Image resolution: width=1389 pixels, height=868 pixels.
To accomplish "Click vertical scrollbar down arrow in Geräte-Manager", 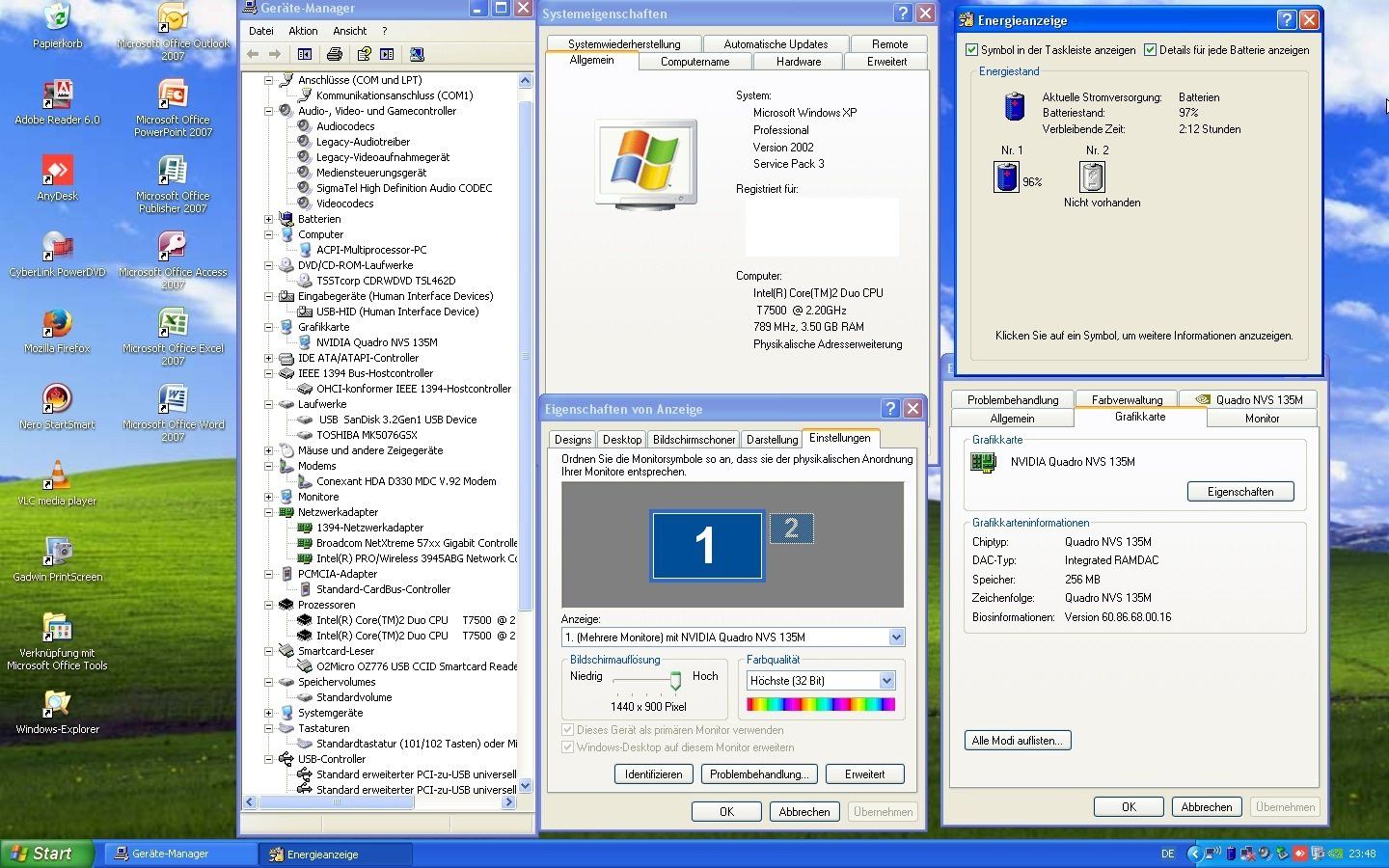I will click(525, 786).
